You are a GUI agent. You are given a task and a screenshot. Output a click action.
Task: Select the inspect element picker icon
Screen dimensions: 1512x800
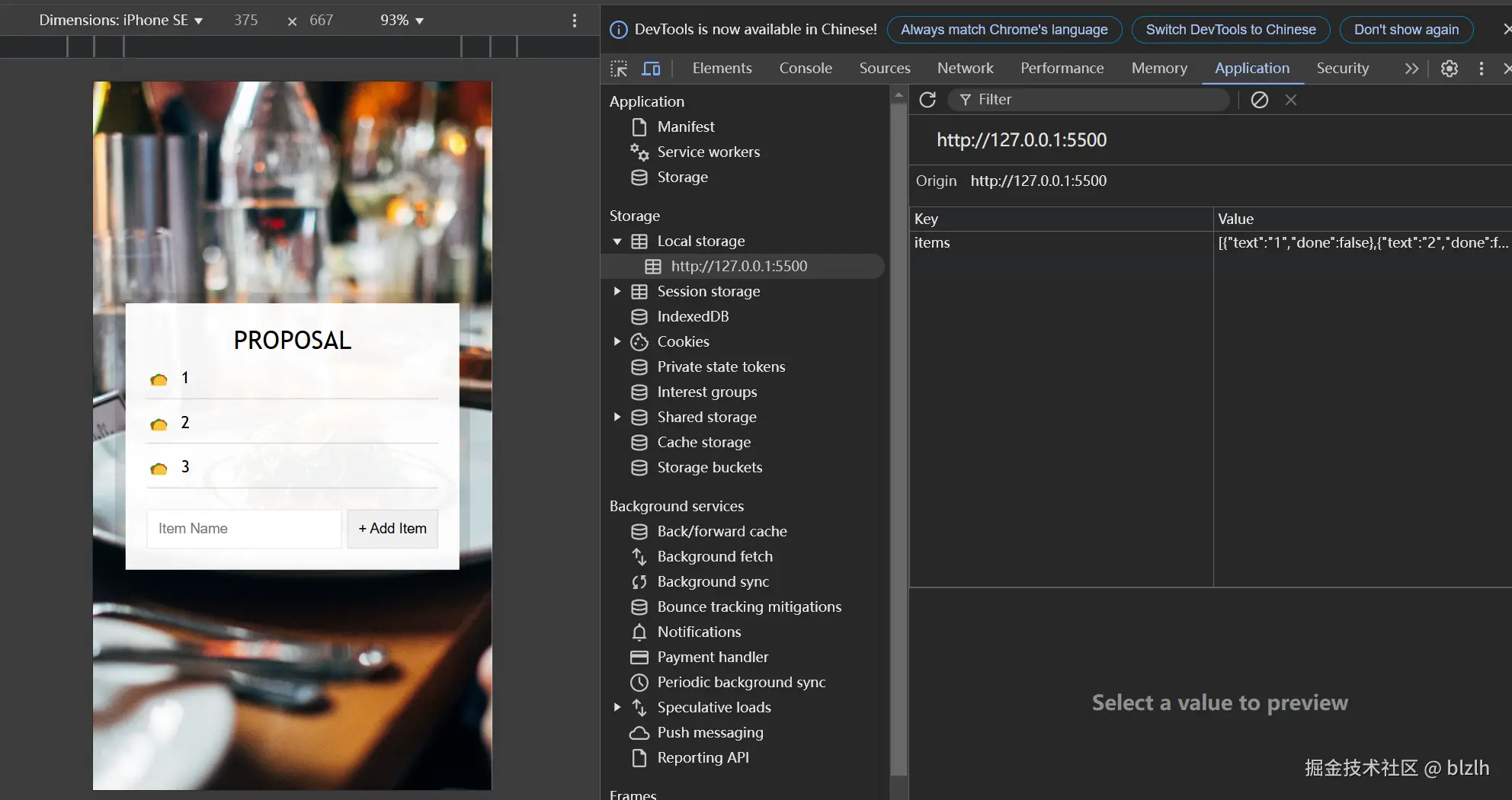tap(619, 69)
